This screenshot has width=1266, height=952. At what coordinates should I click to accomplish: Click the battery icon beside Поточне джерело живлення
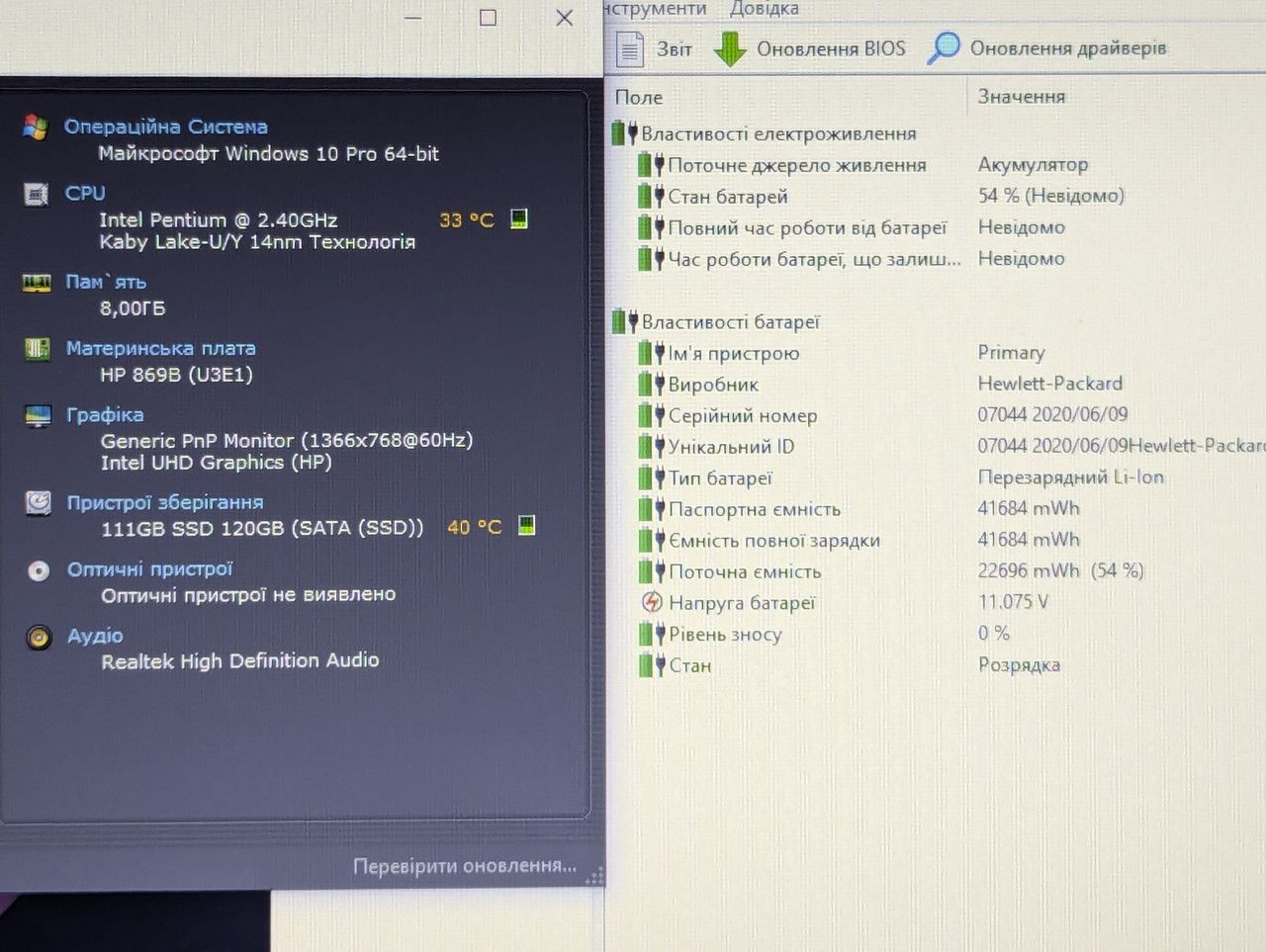(651, 165)
